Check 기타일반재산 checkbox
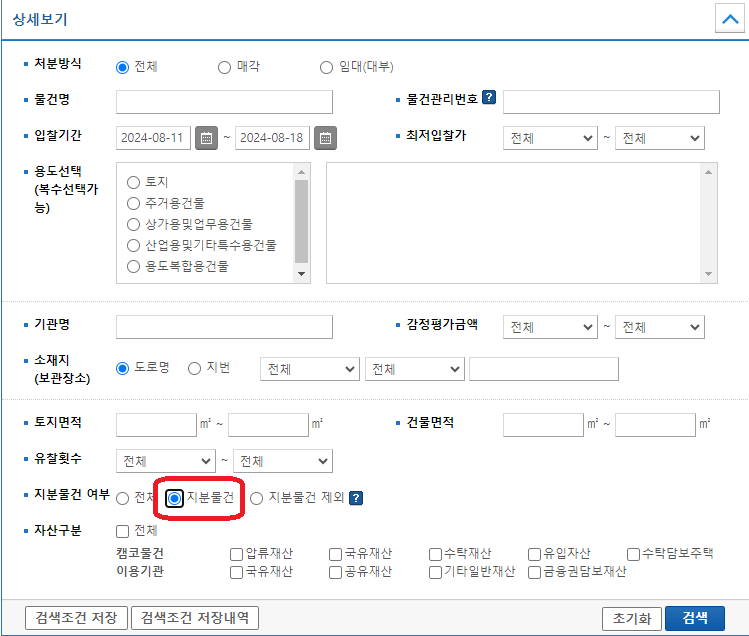 435,572
